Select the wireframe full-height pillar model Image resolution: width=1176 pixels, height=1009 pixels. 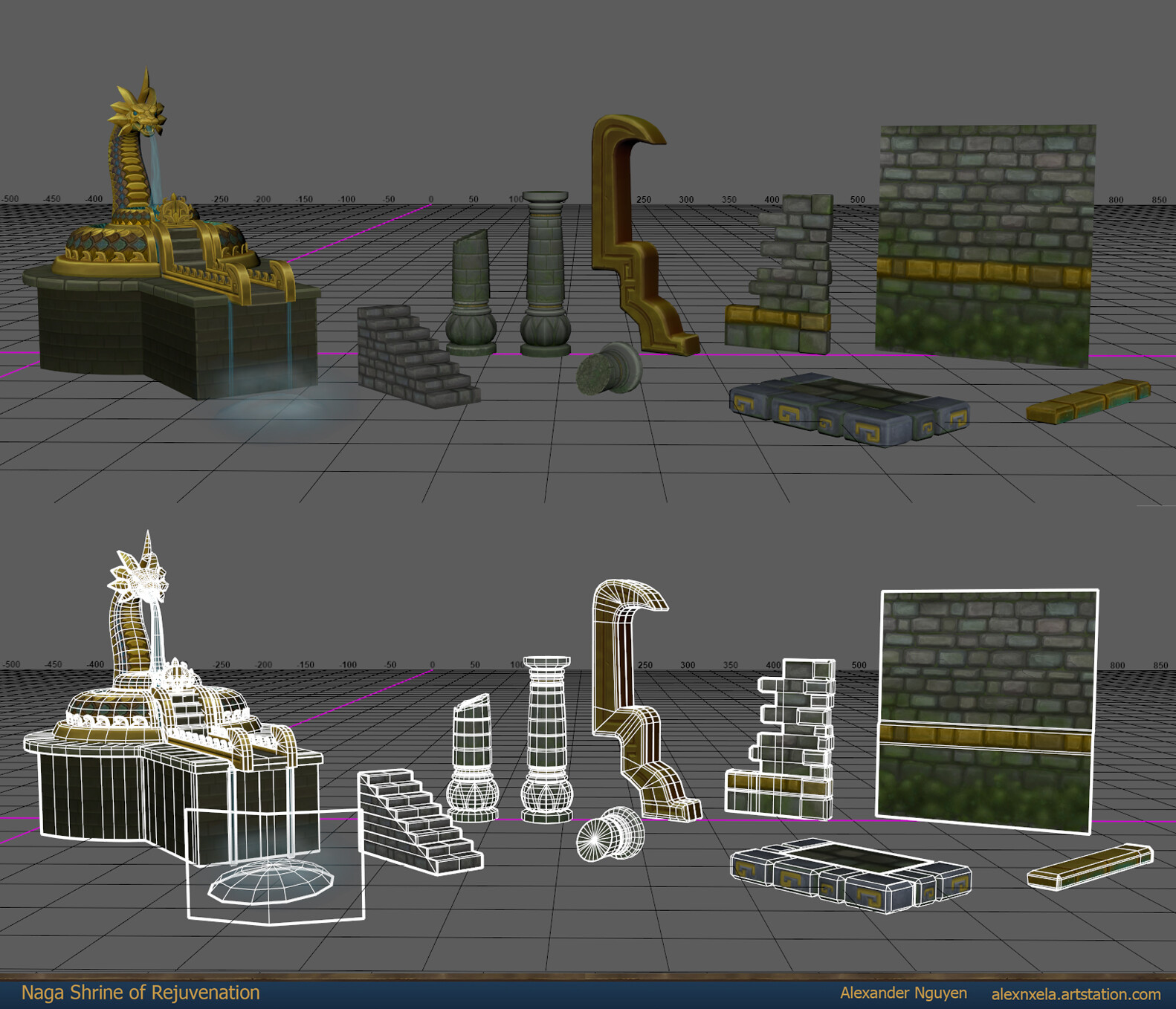pyautogui.click(x=546, y=740)
